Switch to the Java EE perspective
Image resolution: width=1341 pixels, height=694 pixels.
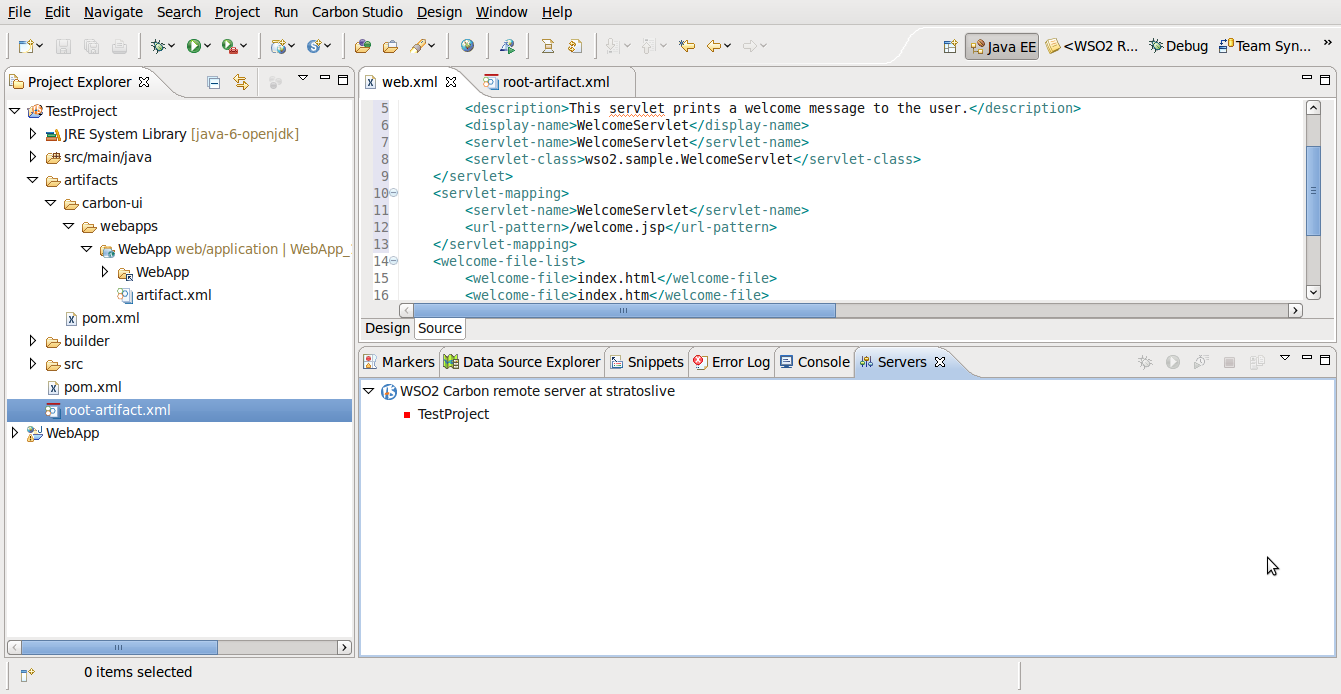(1002, 46)
